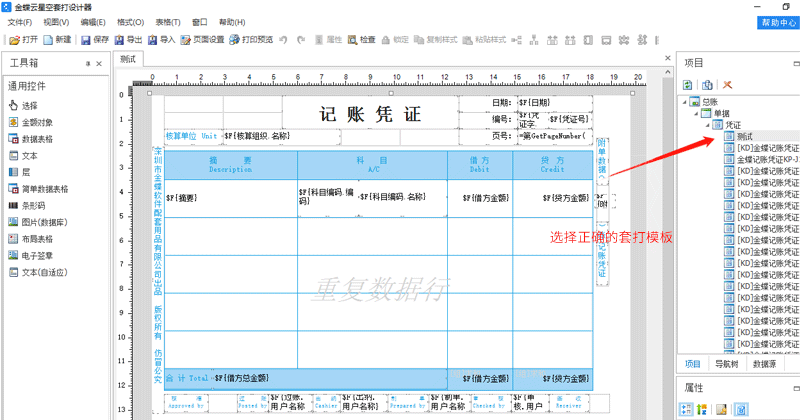
Task: Click the red delete icon in 项目 panel
Action: 728,85
